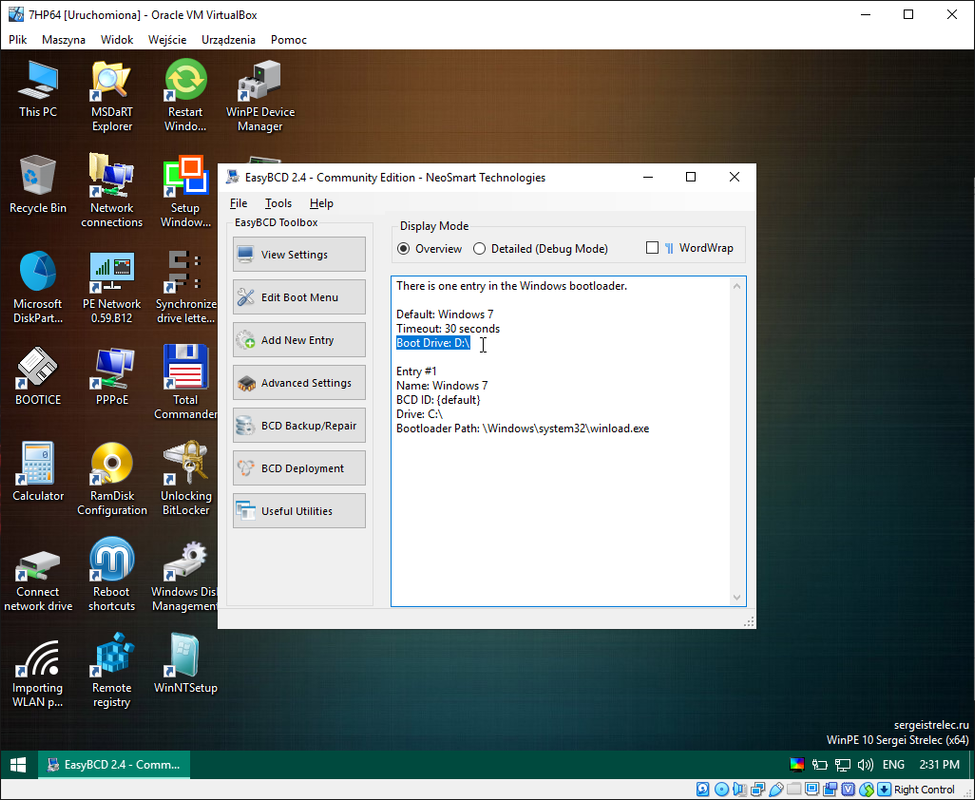975x800 pixels.
Task: Click EasyBCD taskbar button
Action: (114, 765)
